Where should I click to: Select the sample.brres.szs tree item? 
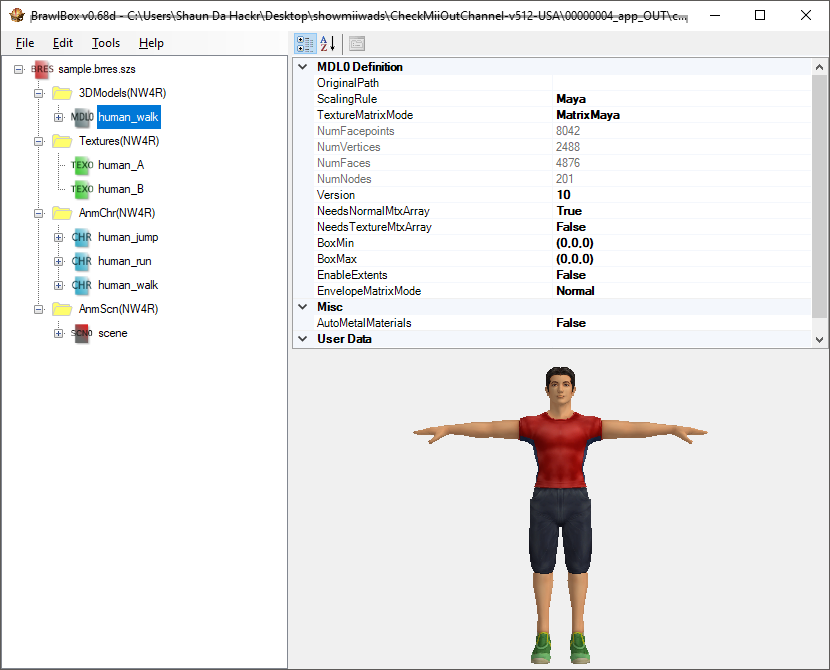pyautogui.click(x=97, y=69)
